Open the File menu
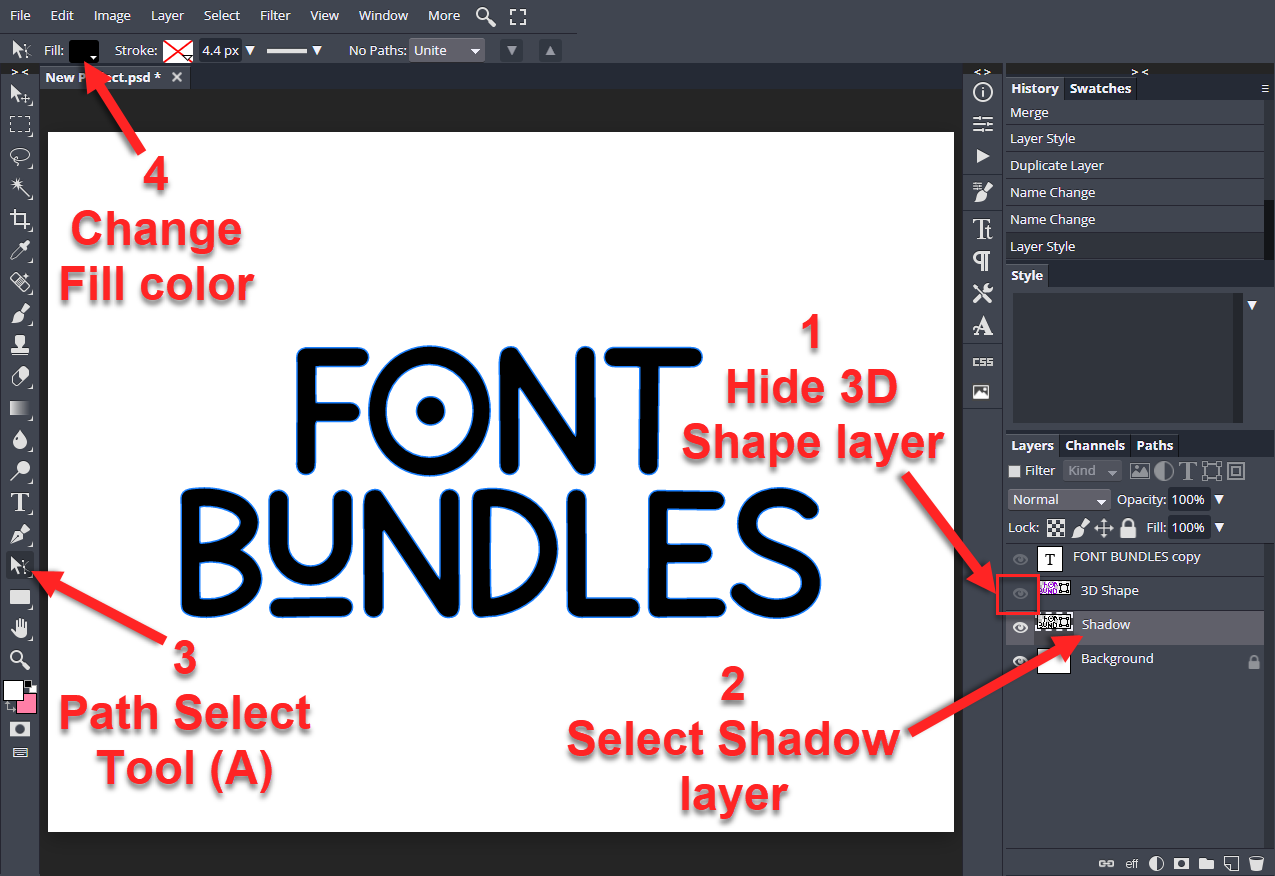 pyautogui.click(x=20, y=15)
